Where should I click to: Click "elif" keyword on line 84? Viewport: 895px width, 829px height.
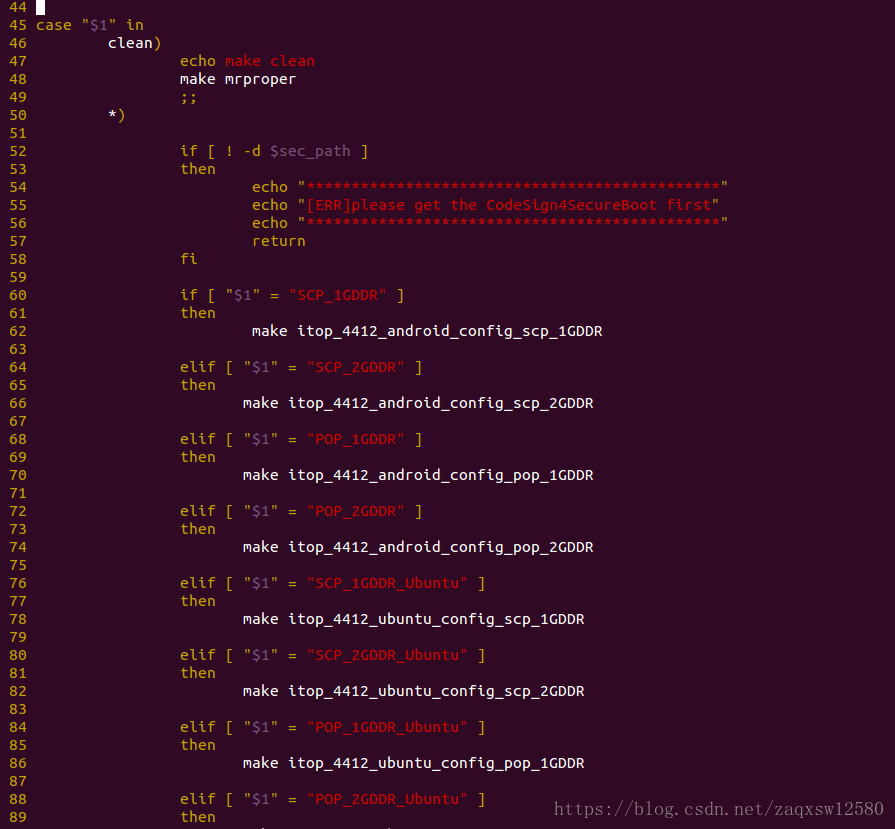click(198, 727)
